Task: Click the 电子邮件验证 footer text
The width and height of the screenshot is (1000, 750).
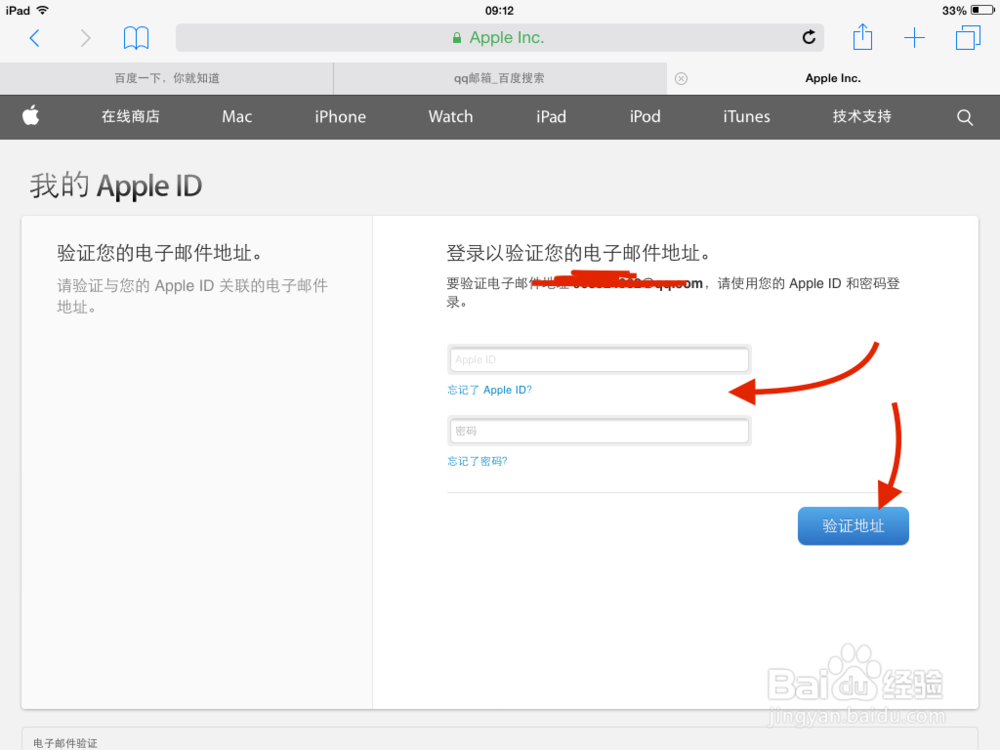Action: [x=65, y=743]
